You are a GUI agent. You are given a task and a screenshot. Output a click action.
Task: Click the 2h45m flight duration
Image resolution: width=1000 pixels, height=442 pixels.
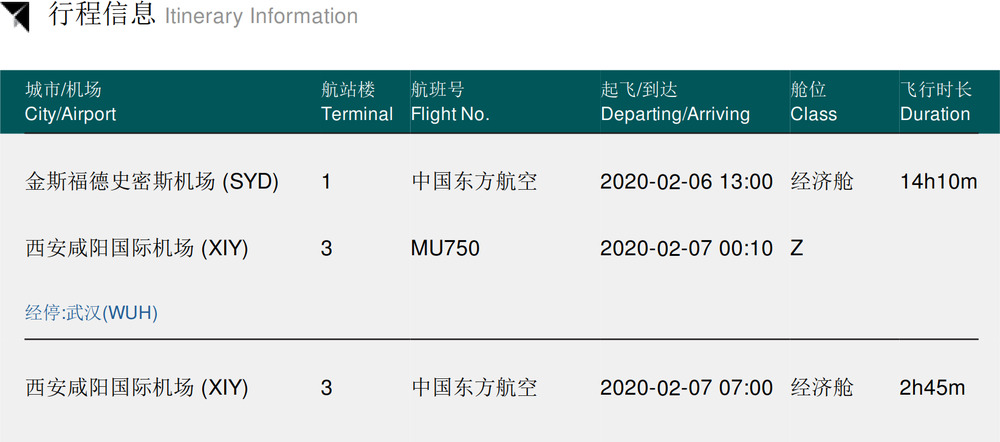[932, 387]
